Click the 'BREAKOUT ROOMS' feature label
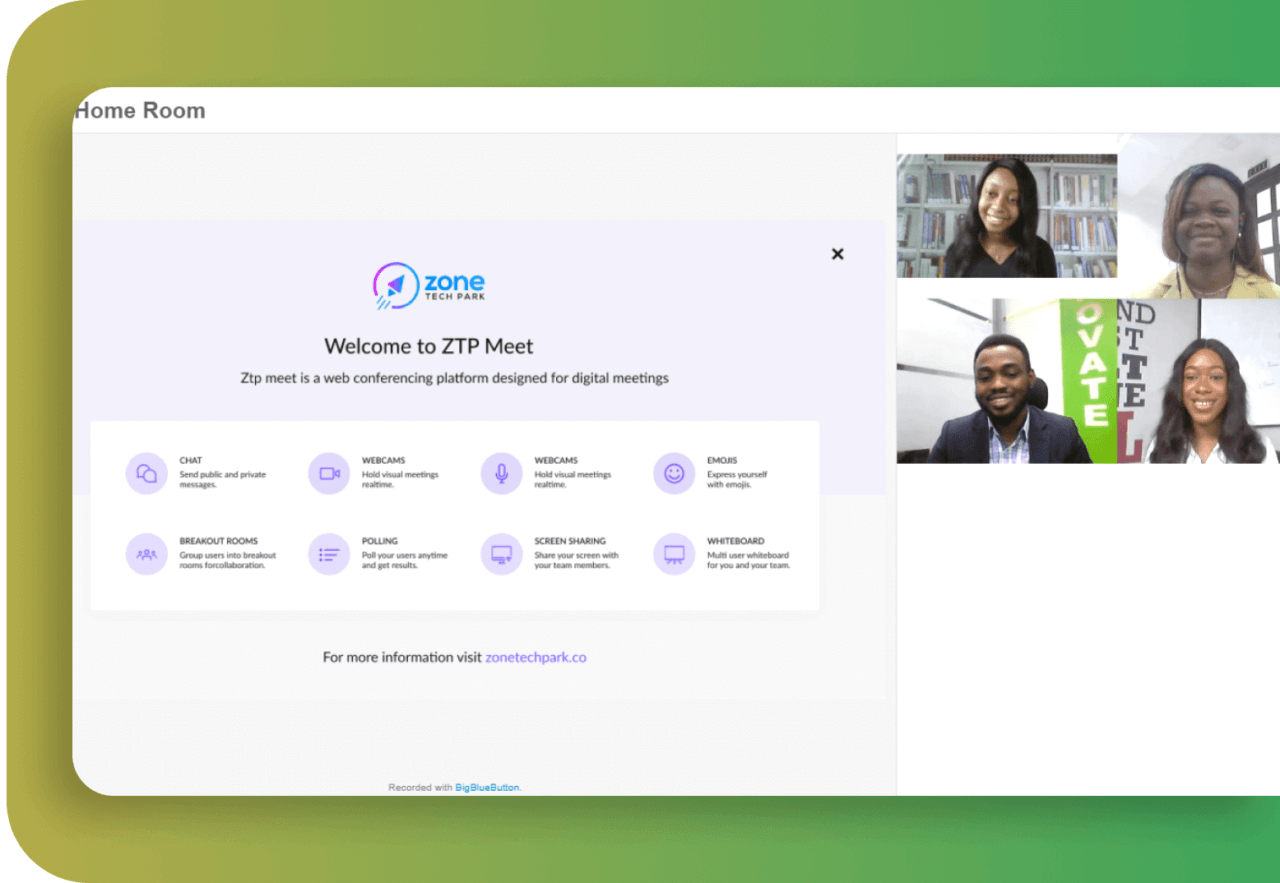1280x883 pixels. click(219, 541)
